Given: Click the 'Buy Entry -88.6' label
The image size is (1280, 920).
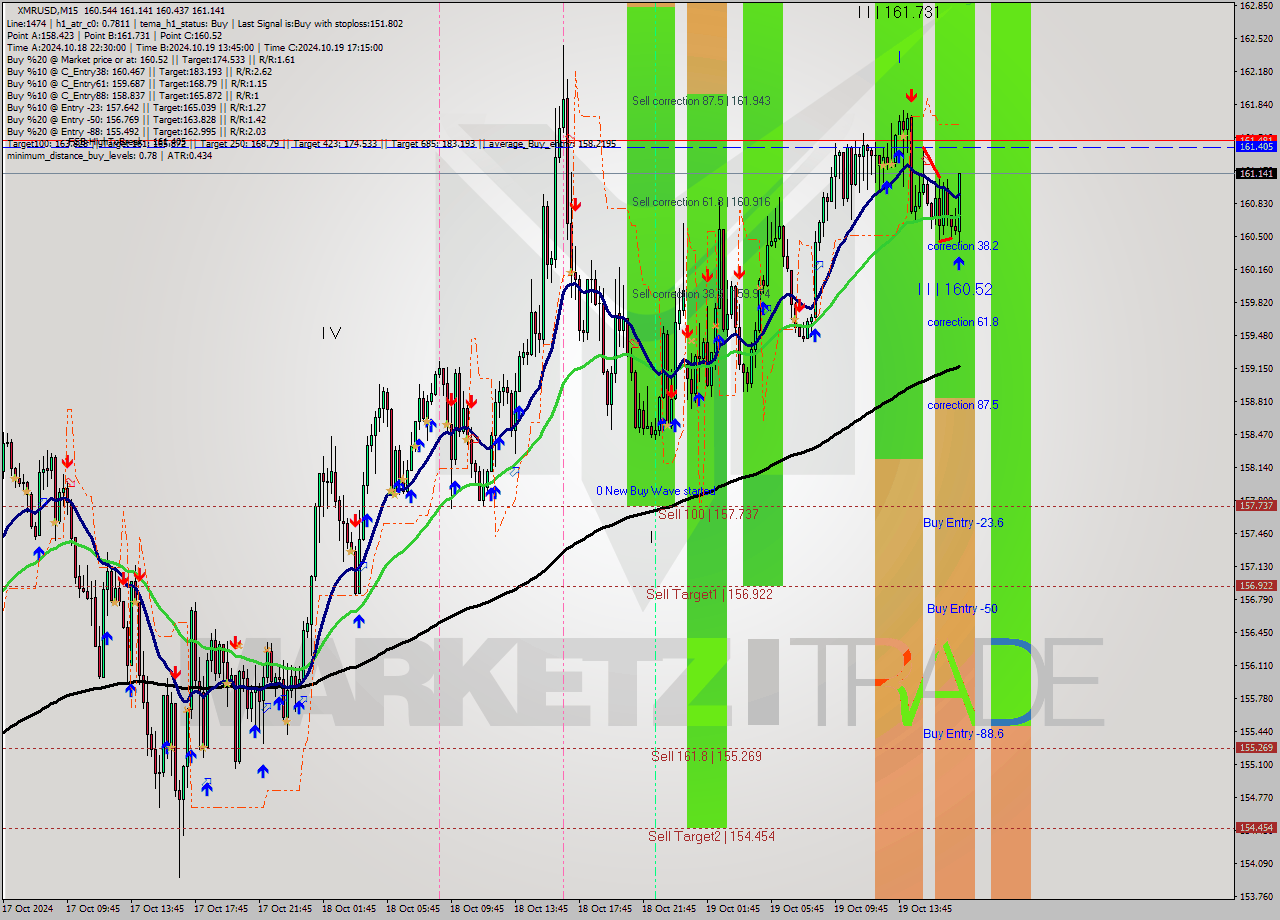Looking at the screenshot, I should click(963, 734).
